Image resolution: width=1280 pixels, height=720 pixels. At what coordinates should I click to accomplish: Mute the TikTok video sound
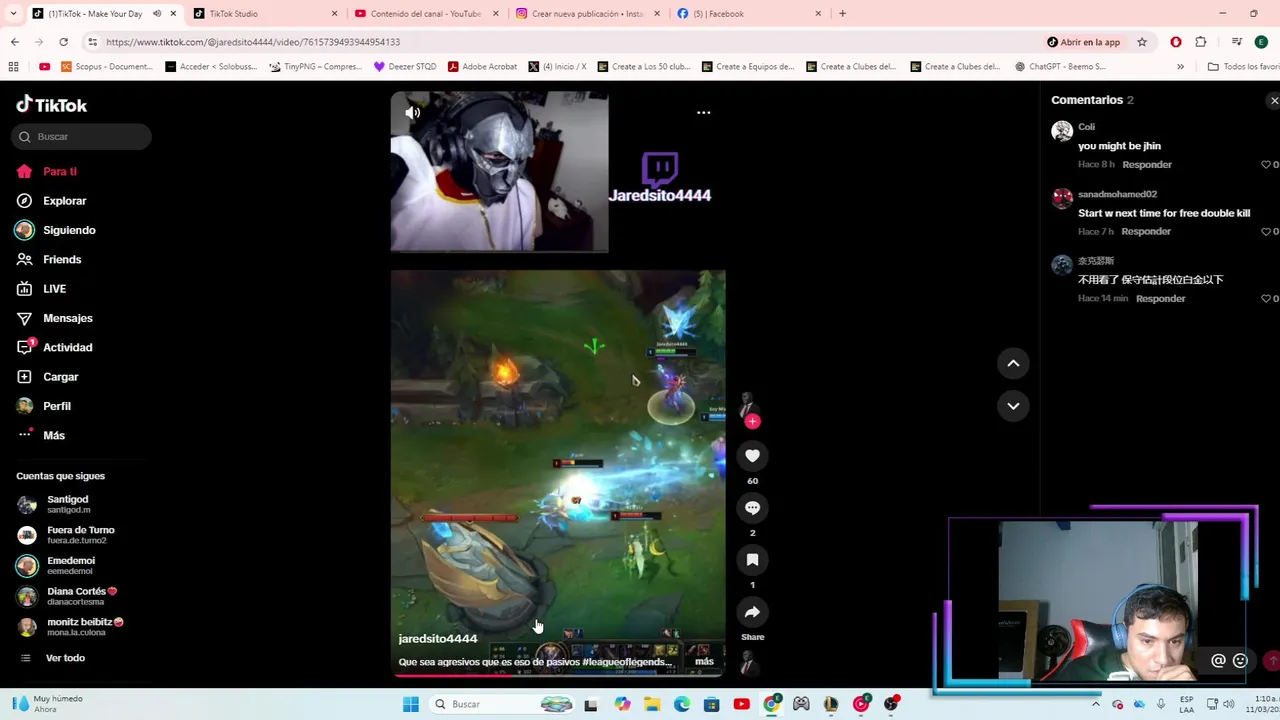pyautogui.click(x=412, y=113)
